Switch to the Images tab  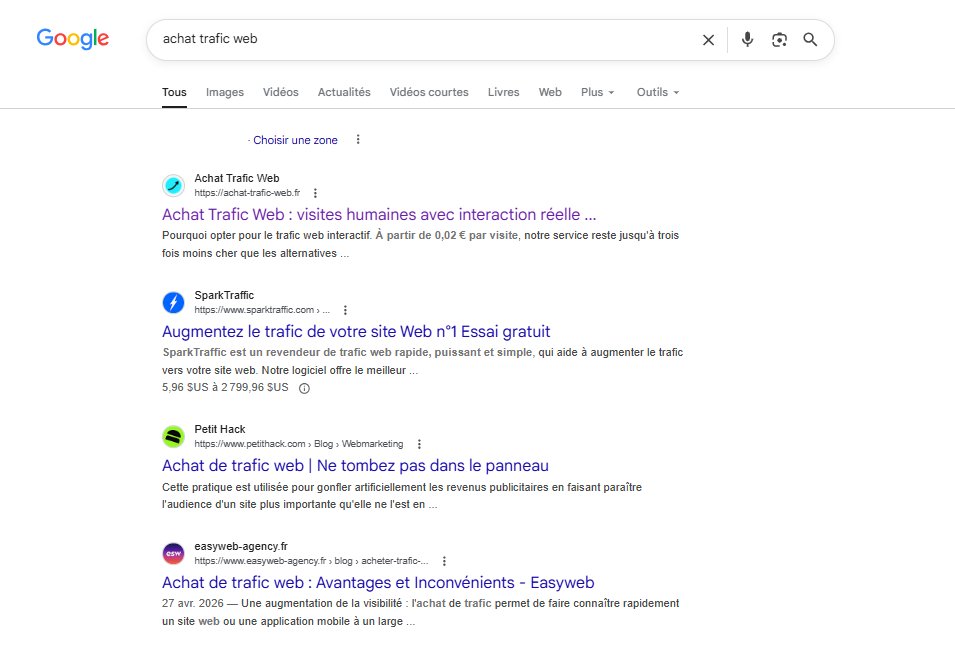[x=225, y=92]
